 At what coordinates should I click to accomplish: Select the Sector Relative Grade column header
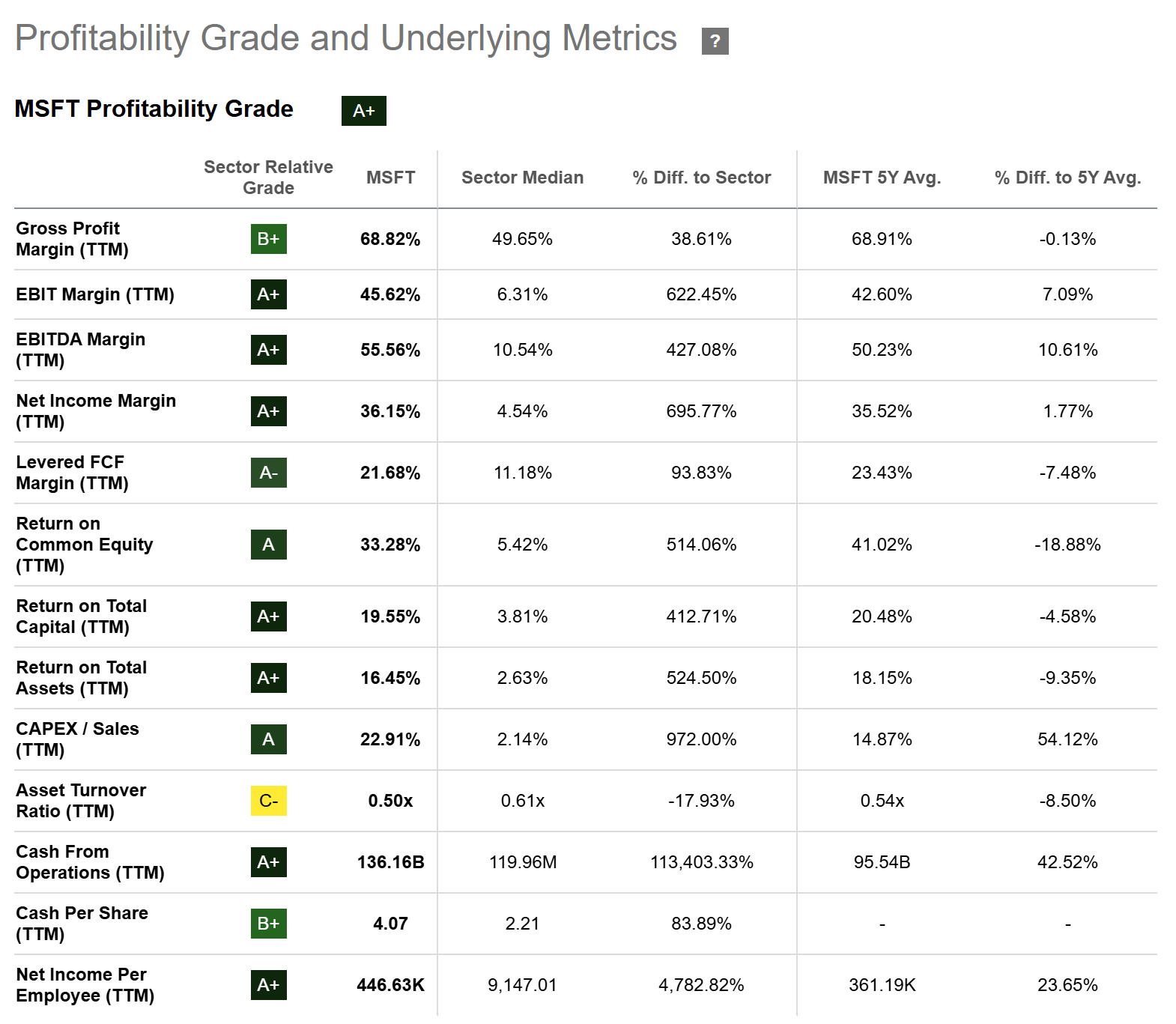tap(268, 178)
